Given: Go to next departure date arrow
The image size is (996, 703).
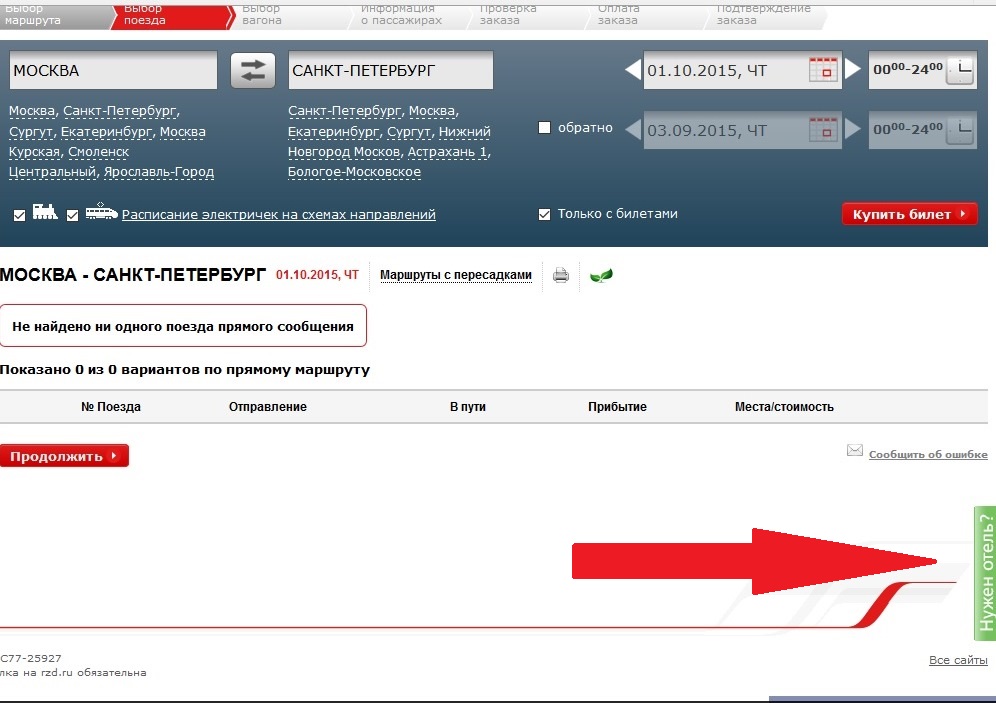Looking at the screenshot, I should coord(852,70).
